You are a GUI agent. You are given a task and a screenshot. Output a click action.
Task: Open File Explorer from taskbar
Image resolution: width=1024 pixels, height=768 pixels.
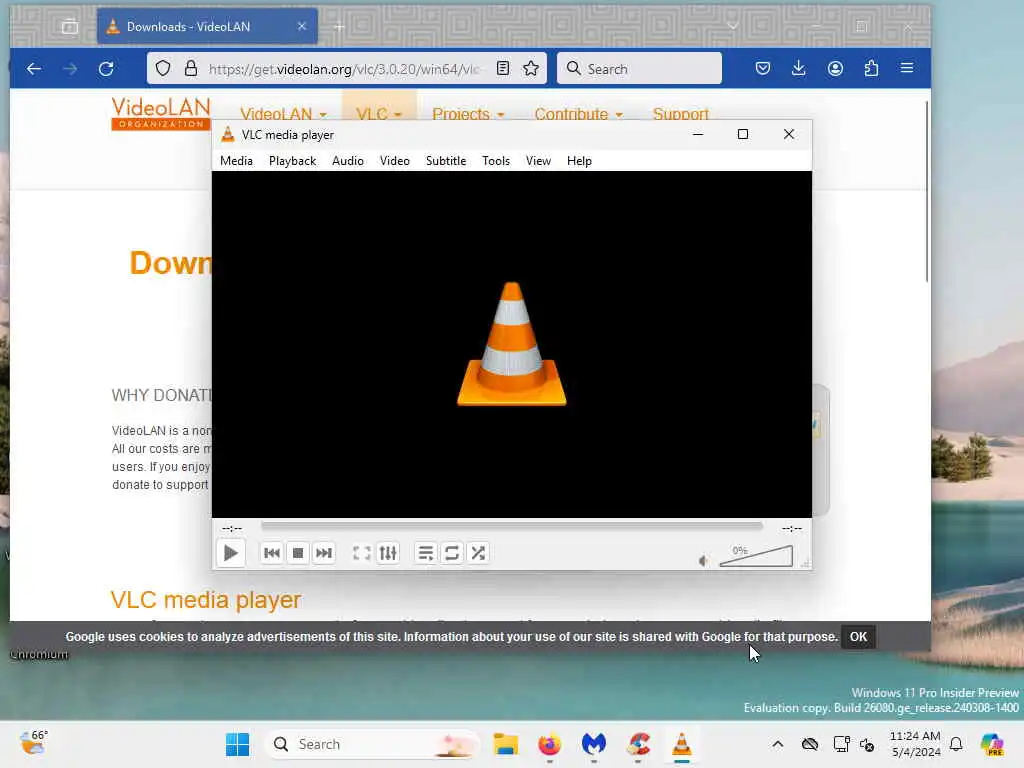click(505, 744)
